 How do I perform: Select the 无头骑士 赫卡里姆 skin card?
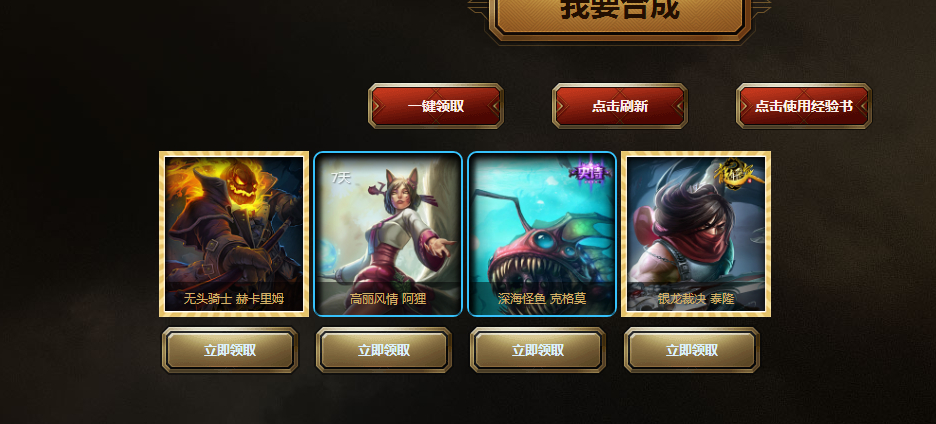pos(234,233)
